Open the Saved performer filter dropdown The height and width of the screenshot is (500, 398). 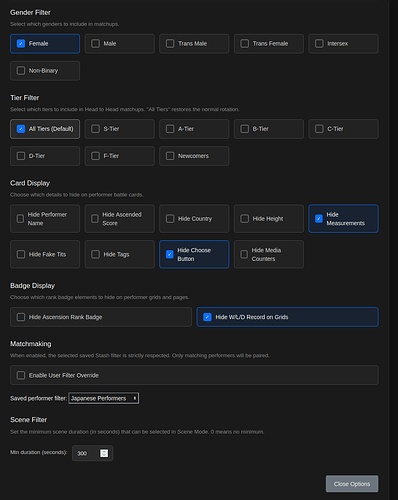[x=104, y=398]
